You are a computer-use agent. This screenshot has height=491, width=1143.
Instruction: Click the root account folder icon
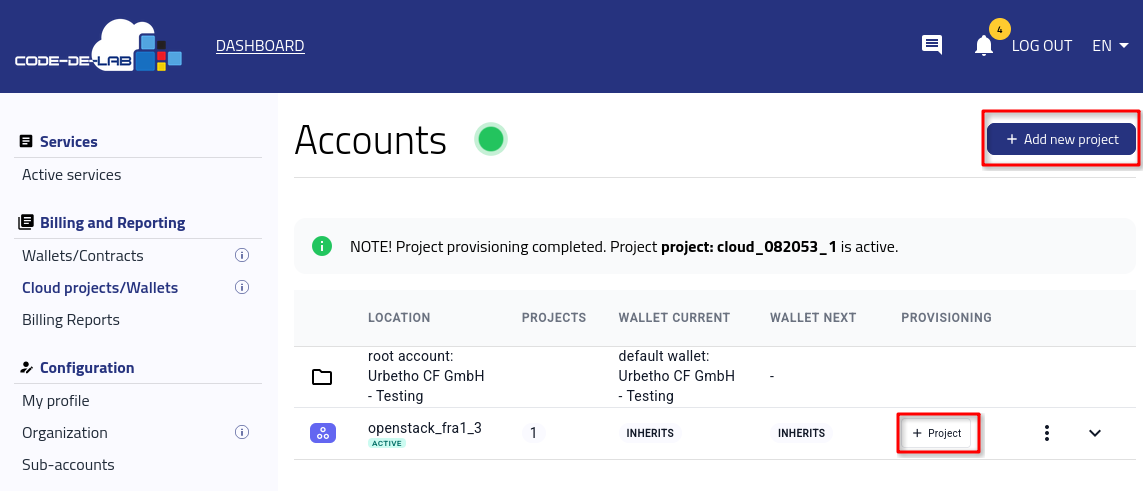coord(321,377)
